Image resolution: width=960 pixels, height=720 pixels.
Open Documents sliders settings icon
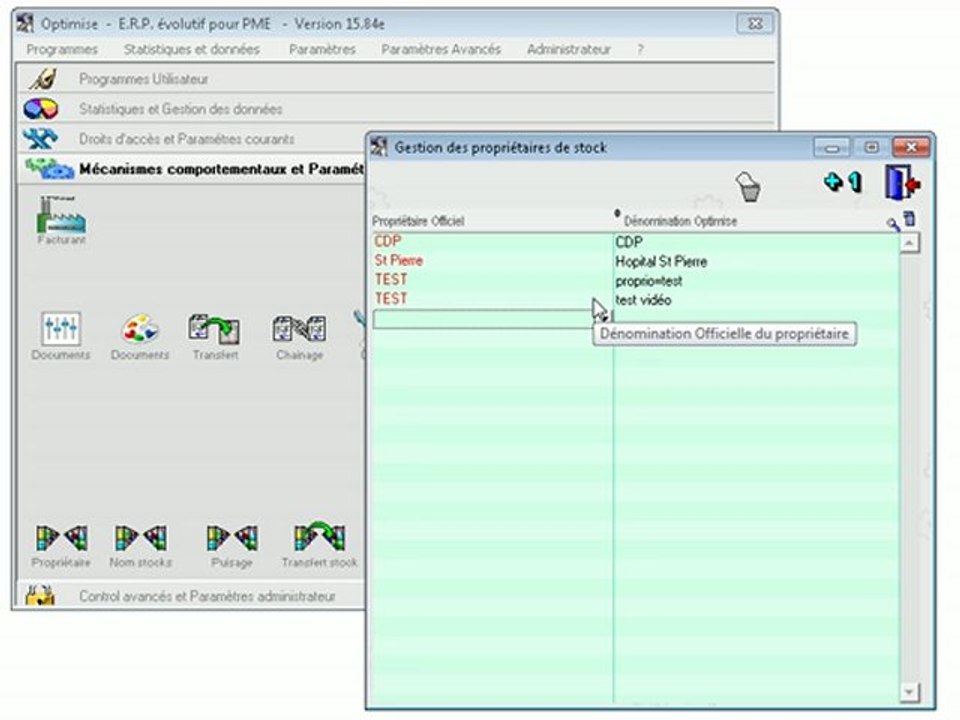point(61,336)
